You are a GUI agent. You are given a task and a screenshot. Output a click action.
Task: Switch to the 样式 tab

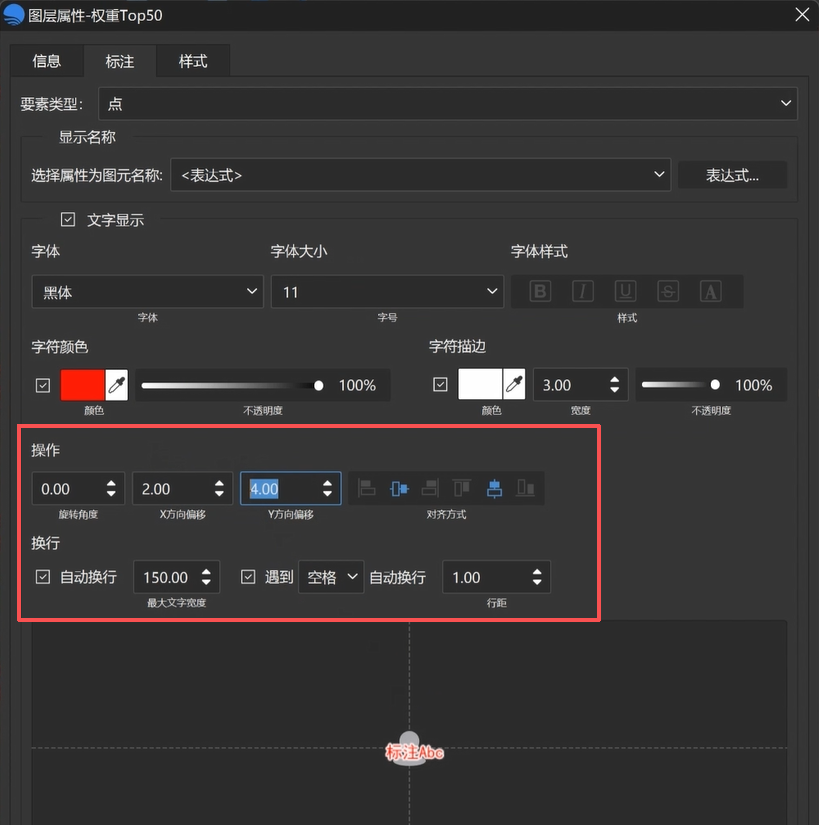[193, 61]
